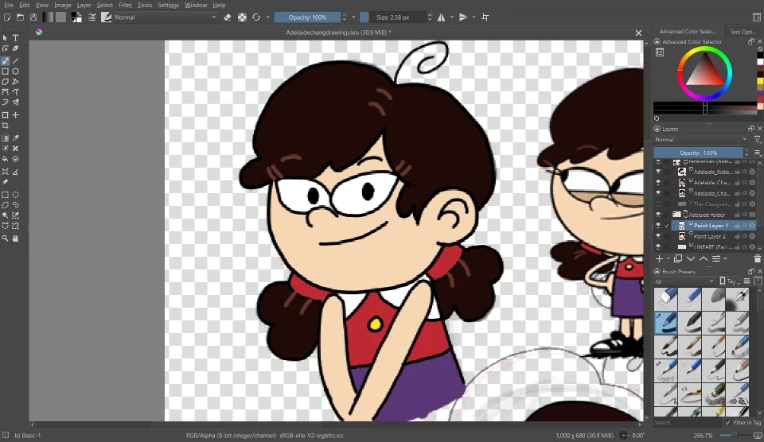Show the hidden The Casagran layer
Image resolution: width=764 pixels, height=442 pixels.
(658, 204)
